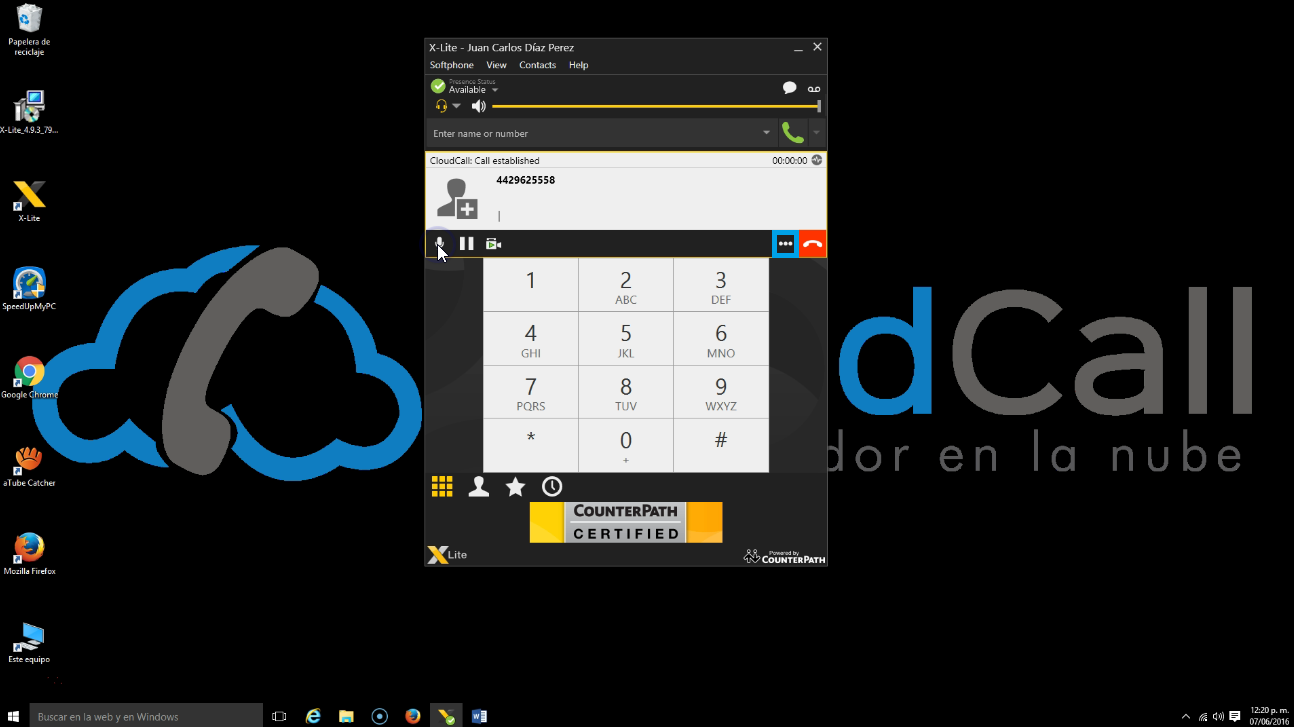Click the CounterPath Certified banner
This screenshot has width=1294, height=727.
point(626,522)
